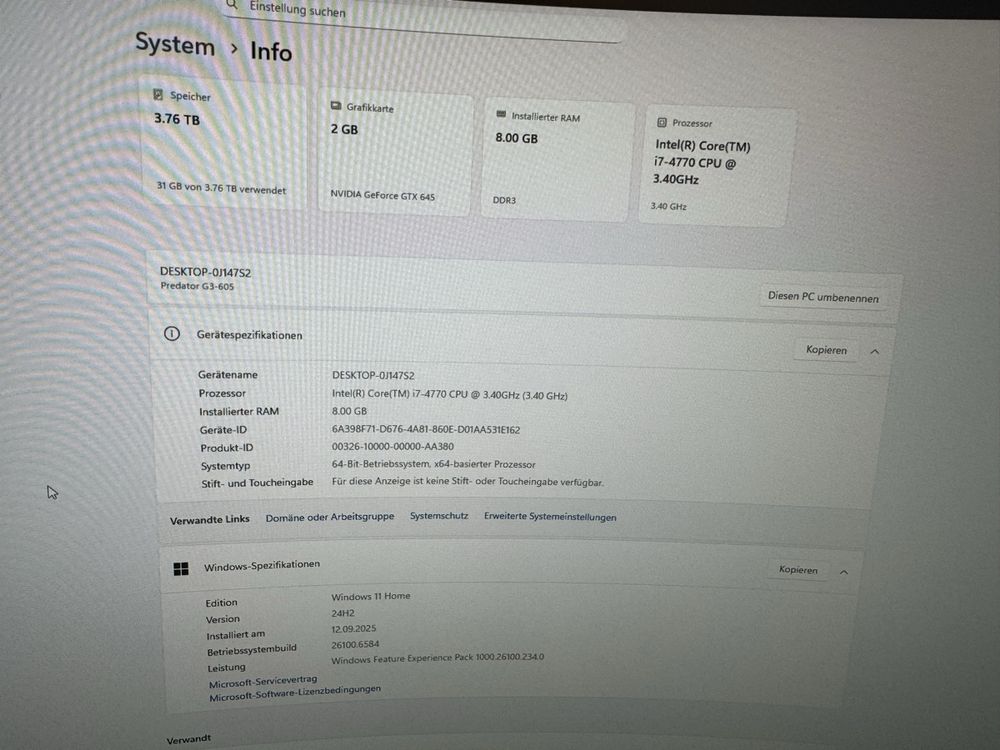The height and width of the screenshot is (750, 1000).
Task: Open the System breadcrumb menu item
Action: coord(175,45)
